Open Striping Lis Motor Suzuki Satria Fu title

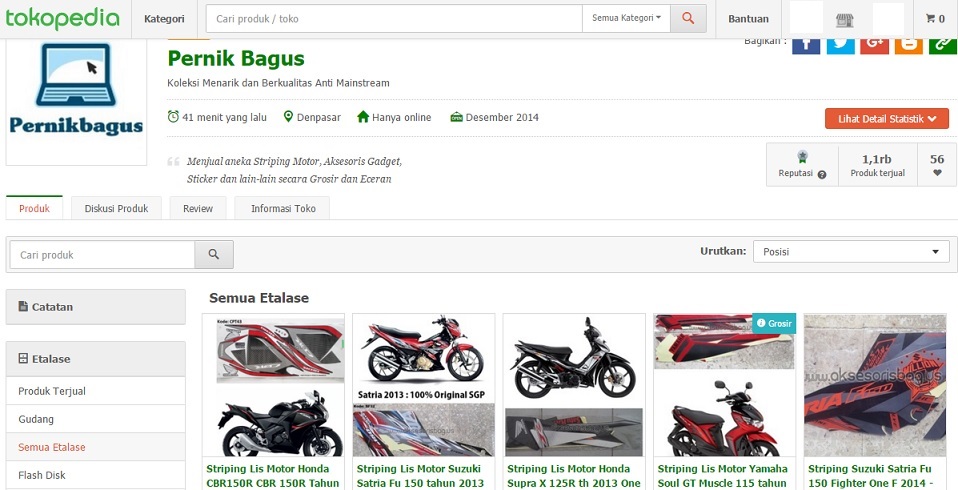coord(420,476)
